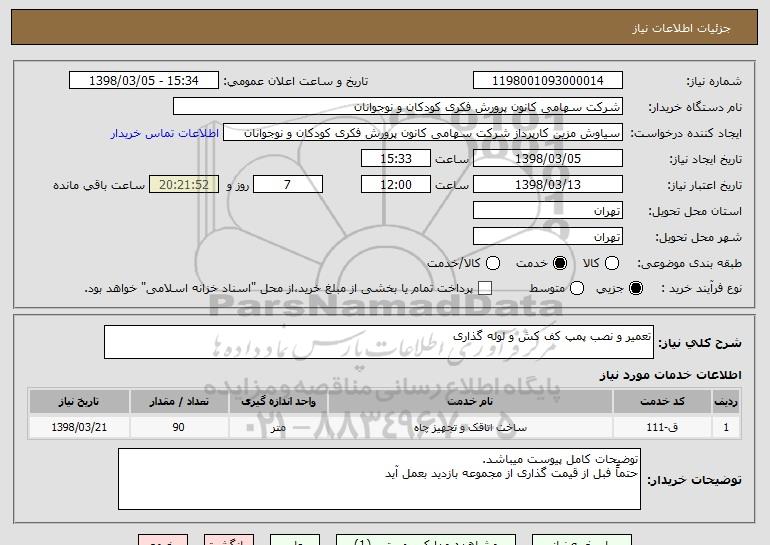Image resolution: width=770 pixels, height=545 pixels.
Task: Open the اطلاعات تماس خریدار link
Action: [x=165, y=133]
